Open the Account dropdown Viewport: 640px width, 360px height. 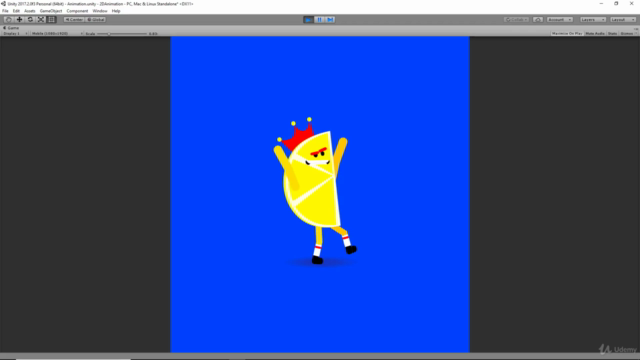[x=560, y=20]
